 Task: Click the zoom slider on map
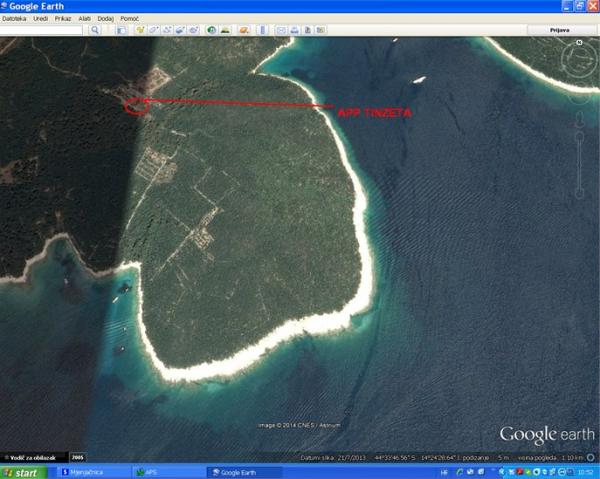(x=579, y=165)
